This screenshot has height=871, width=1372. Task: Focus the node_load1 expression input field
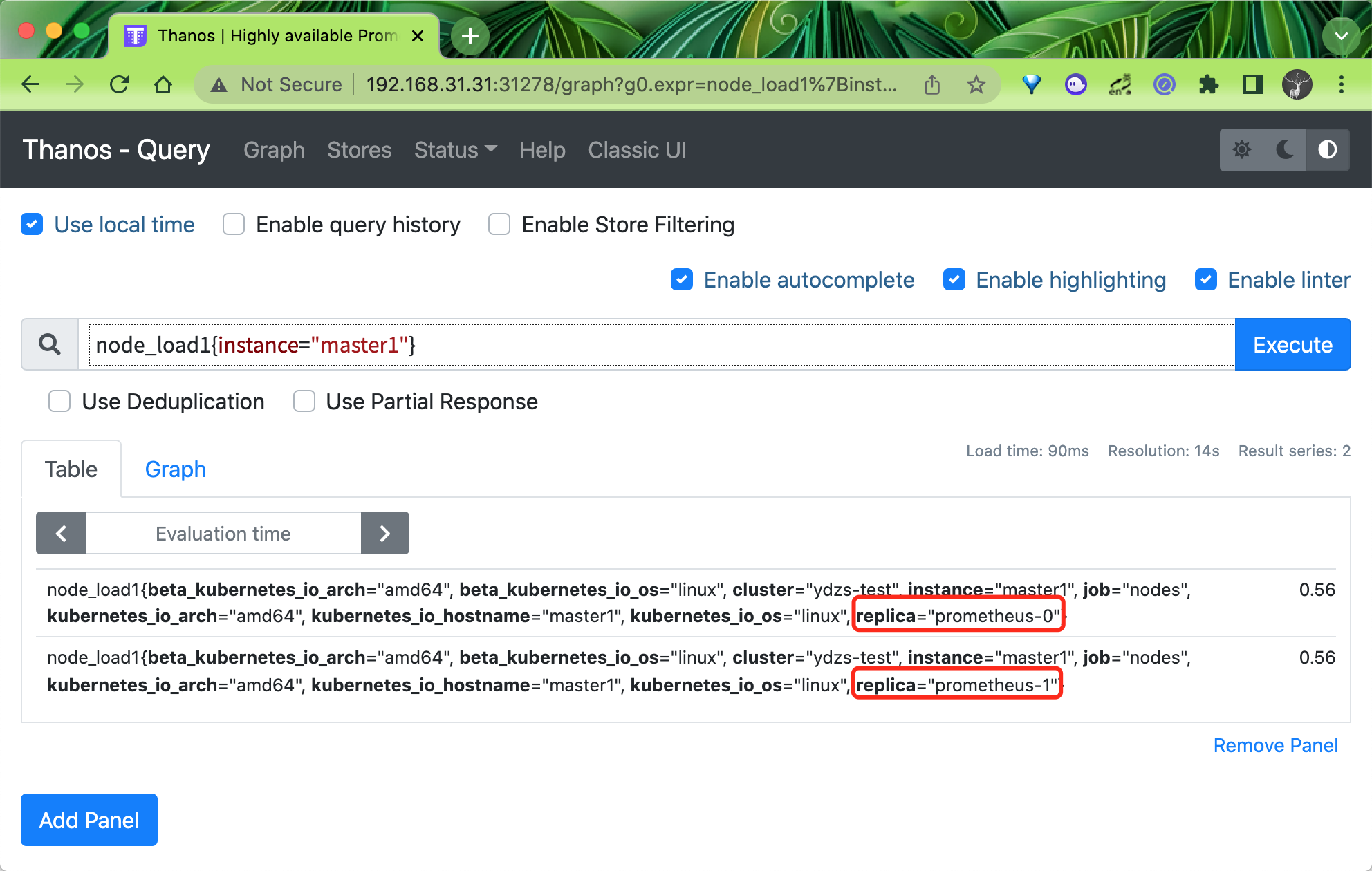[657, 344]
